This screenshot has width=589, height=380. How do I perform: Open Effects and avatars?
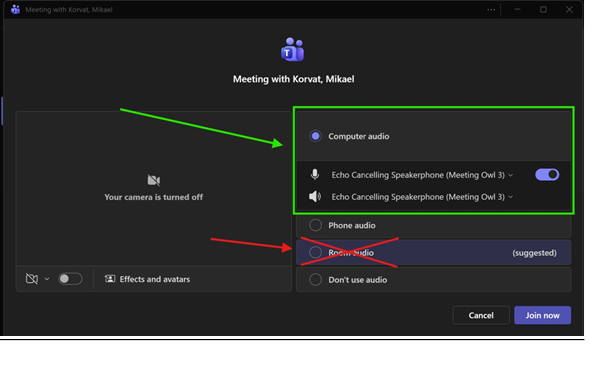pos(147,279)
